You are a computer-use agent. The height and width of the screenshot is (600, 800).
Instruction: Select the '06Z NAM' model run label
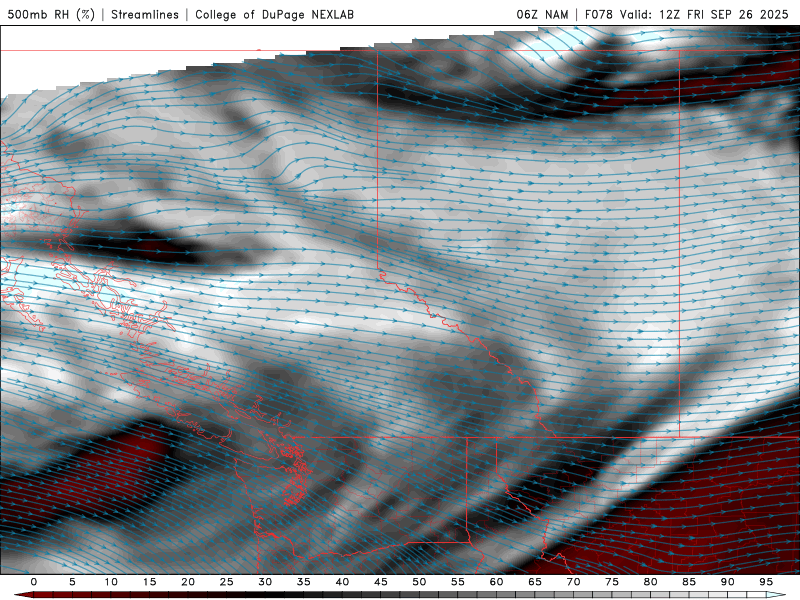(542, 14)
